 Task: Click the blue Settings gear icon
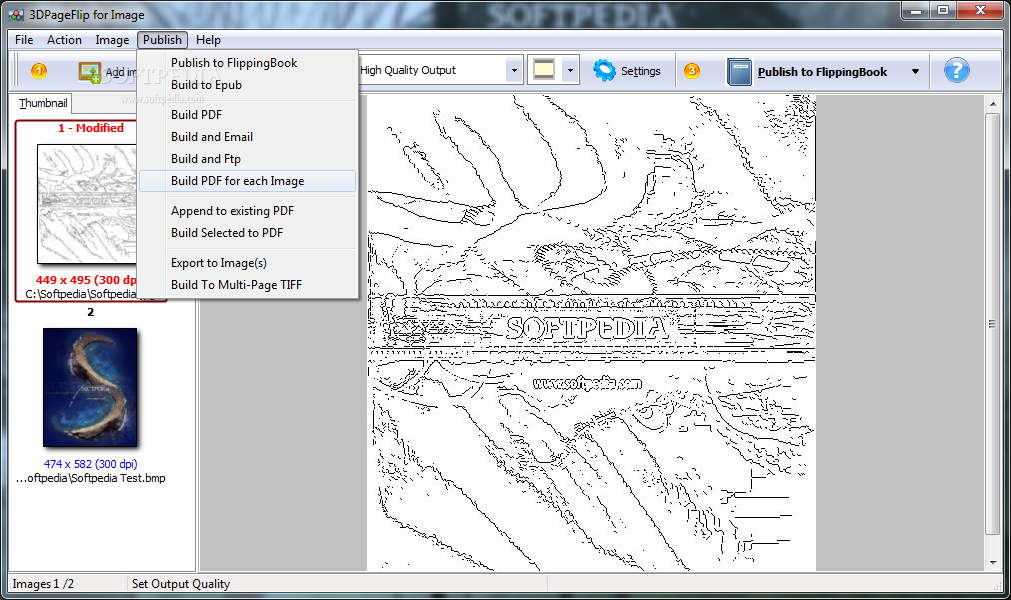tap(604, 70)
